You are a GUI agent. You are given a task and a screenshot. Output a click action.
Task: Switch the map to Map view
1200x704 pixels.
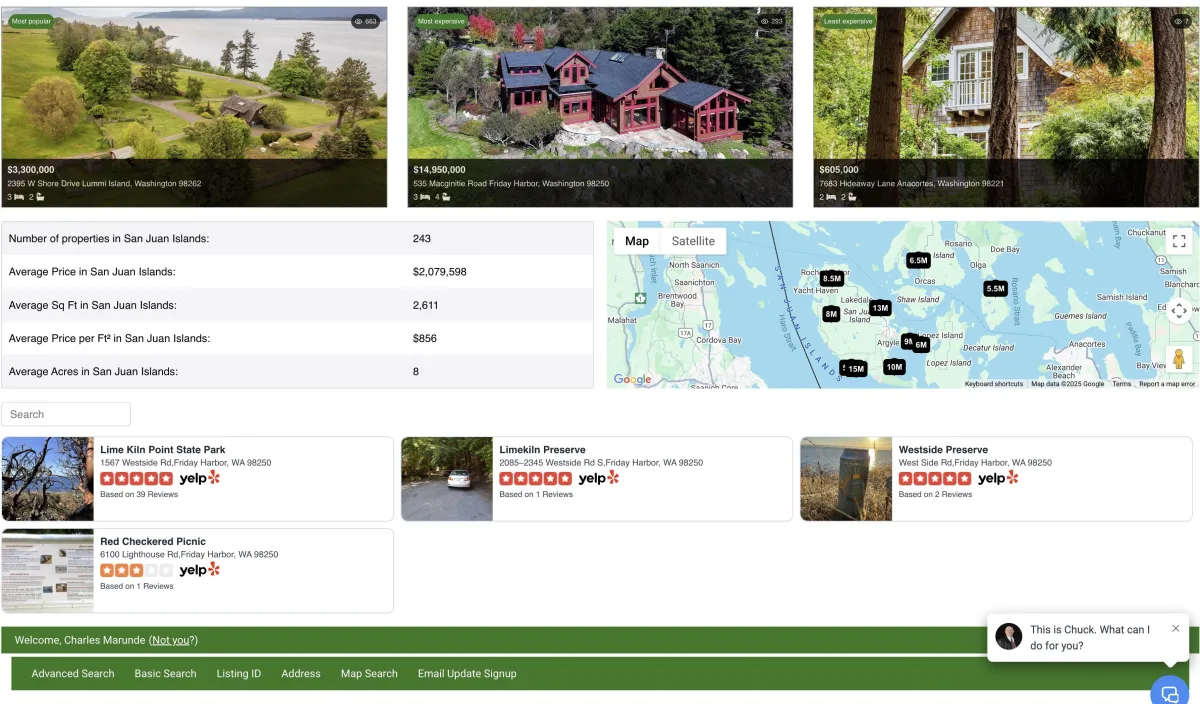[x=637, y=241]
